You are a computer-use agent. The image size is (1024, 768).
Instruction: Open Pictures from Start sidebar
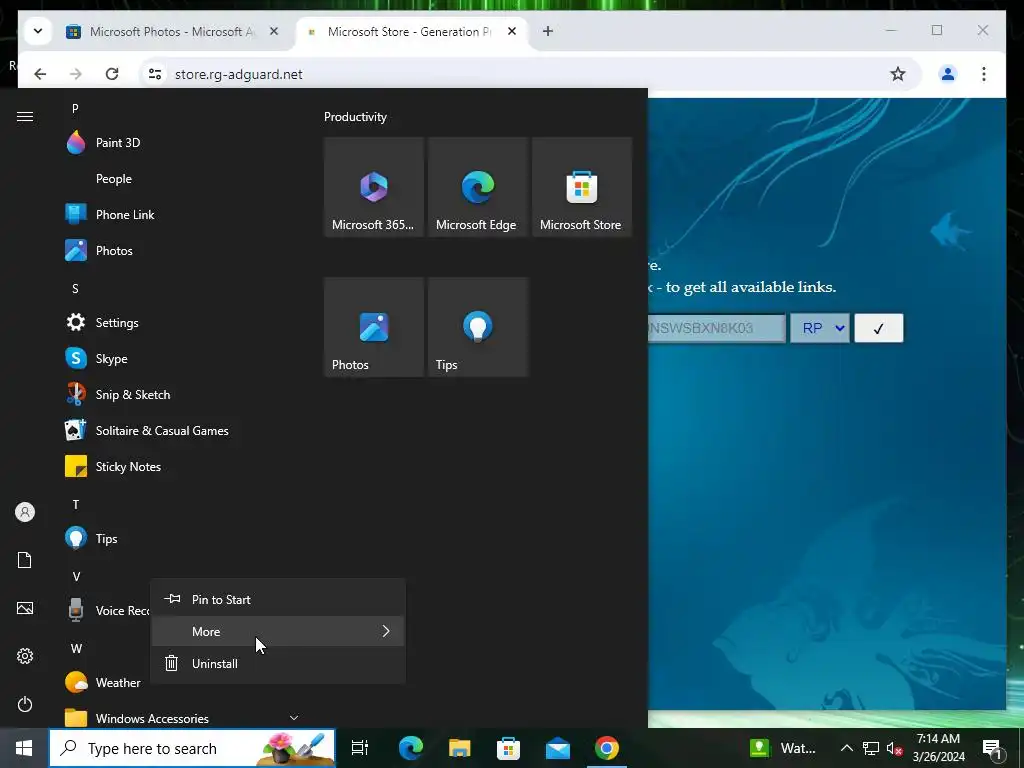tap(25, 608)
